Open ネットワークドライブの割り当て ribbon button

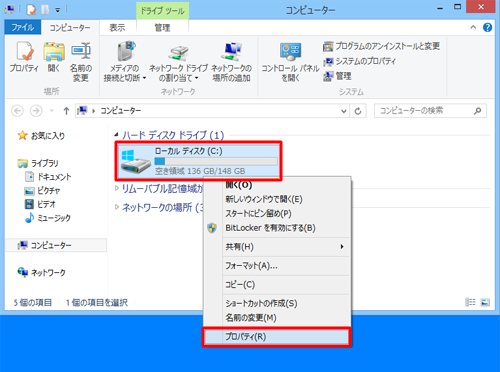coord(178,62)
